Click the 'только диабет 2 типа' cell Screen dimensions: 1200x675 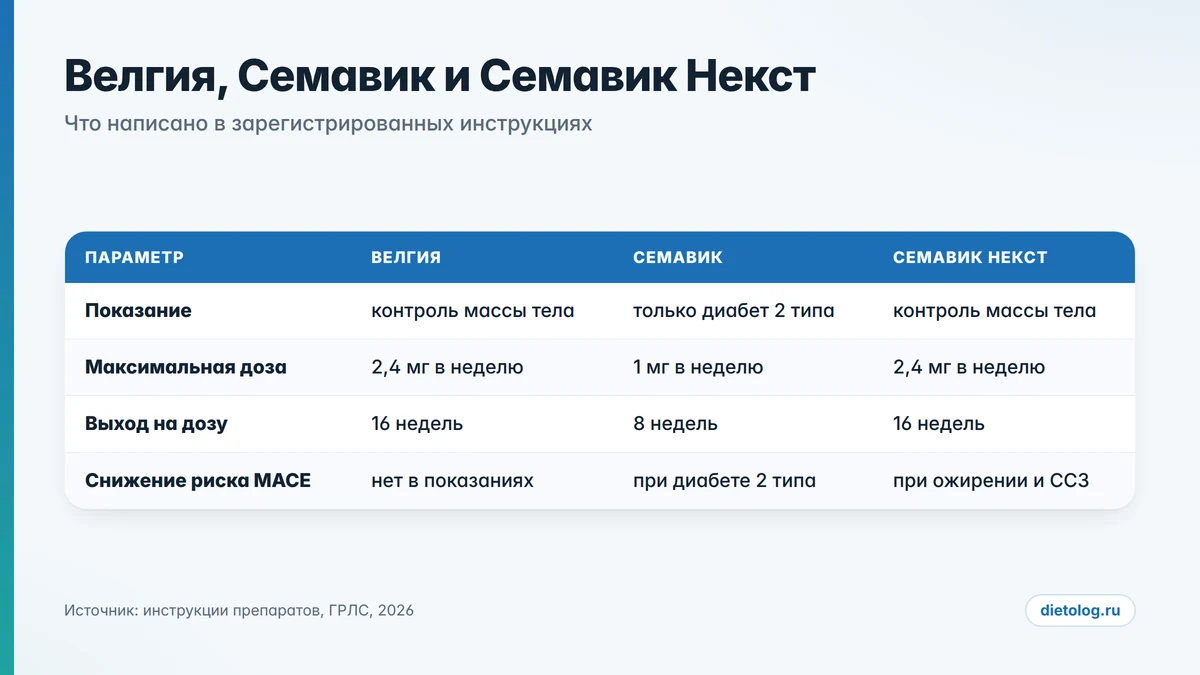pos(734,311)
